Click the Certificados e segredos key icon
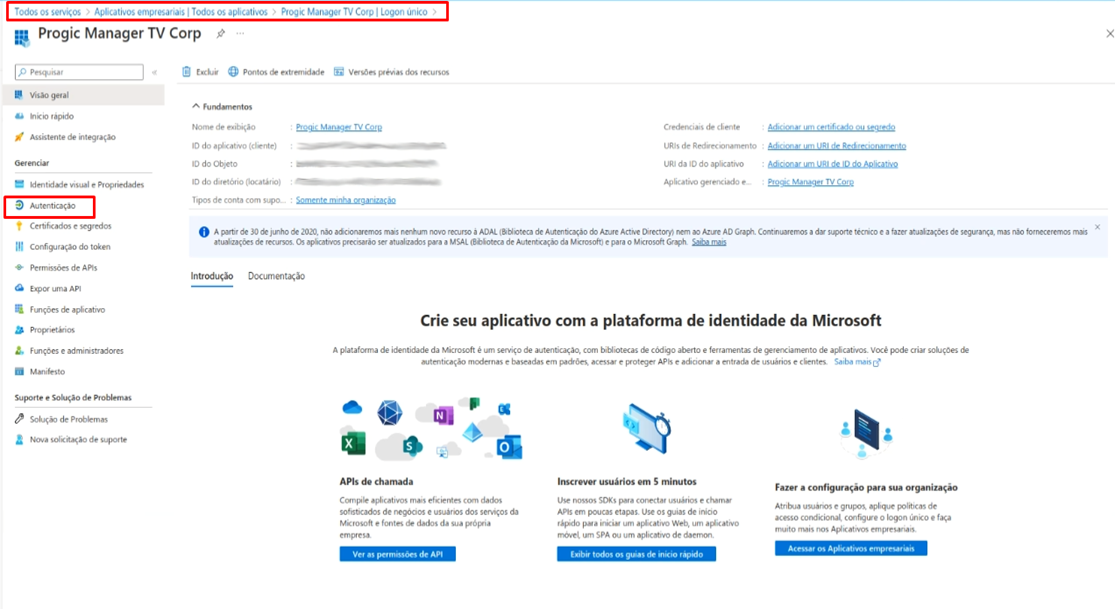The image size is (1115, 609). coord(19,226)
